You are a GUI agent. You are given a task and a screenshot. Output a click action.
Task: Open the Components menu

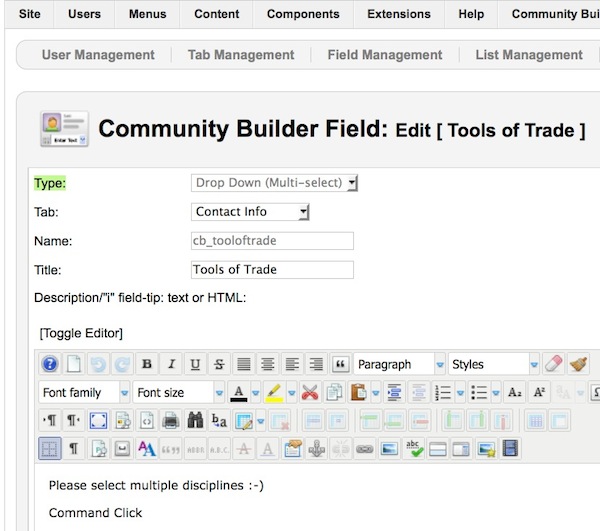tap(303, 14)
